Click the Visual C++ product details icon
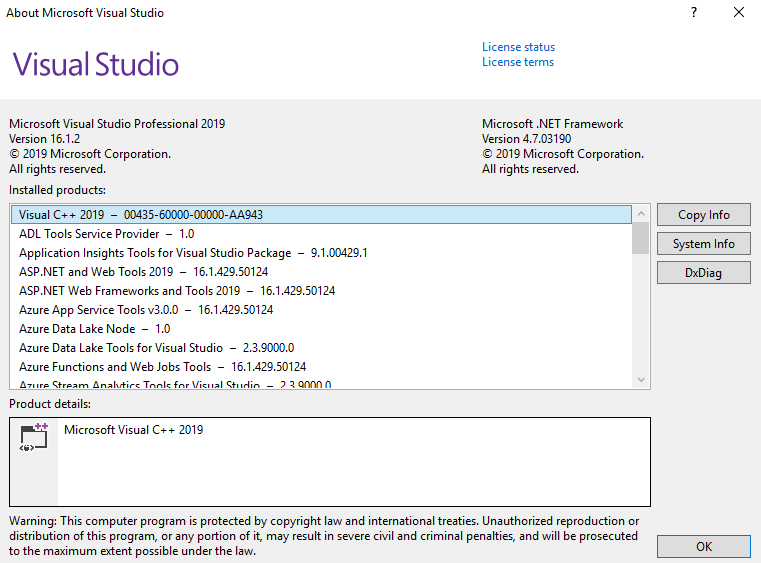Viewport: 761px width, 563px height. 33,437
